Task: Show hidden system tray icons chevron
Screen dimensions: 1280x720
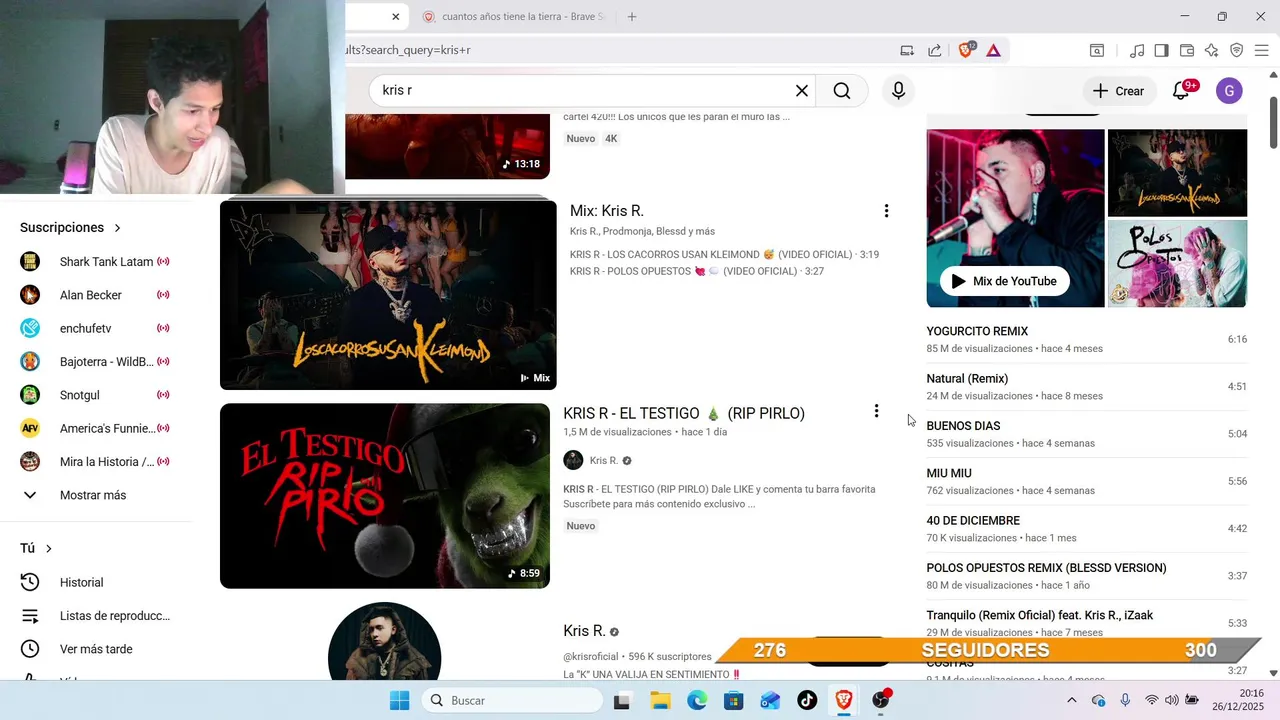Action: pyautogui.click(x=1072, y=700)
